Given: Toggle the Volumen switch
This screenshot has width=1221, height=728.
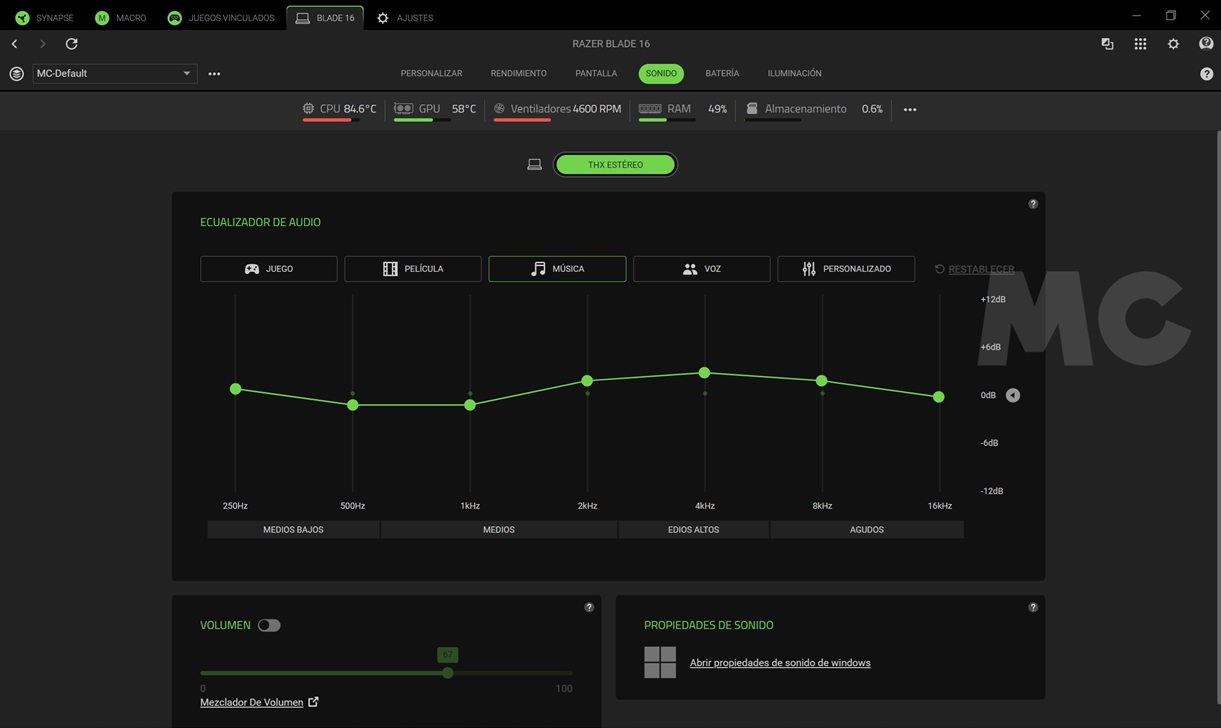Looking at the screenshot, I should pyautogui.click(x=269, y=625).
